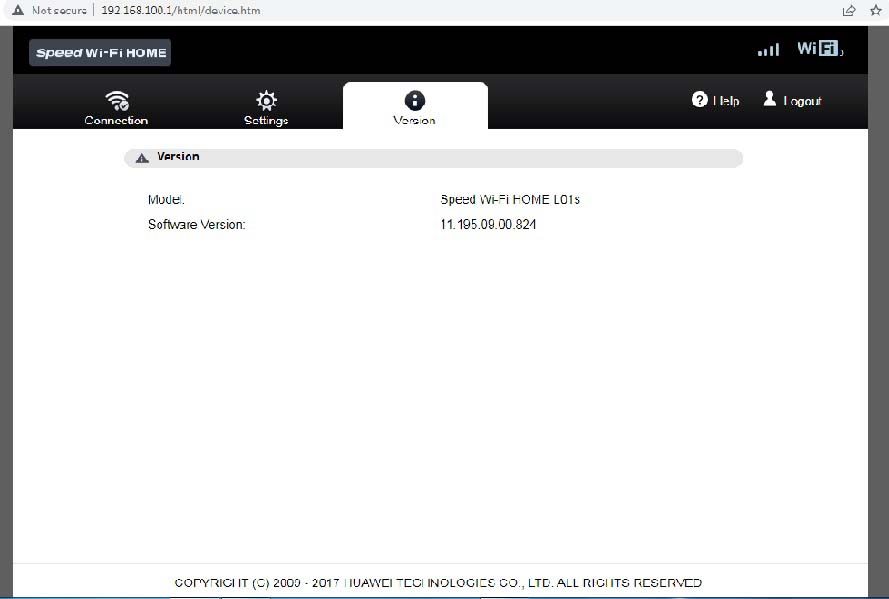Select the Version tab

coord(415,107)
